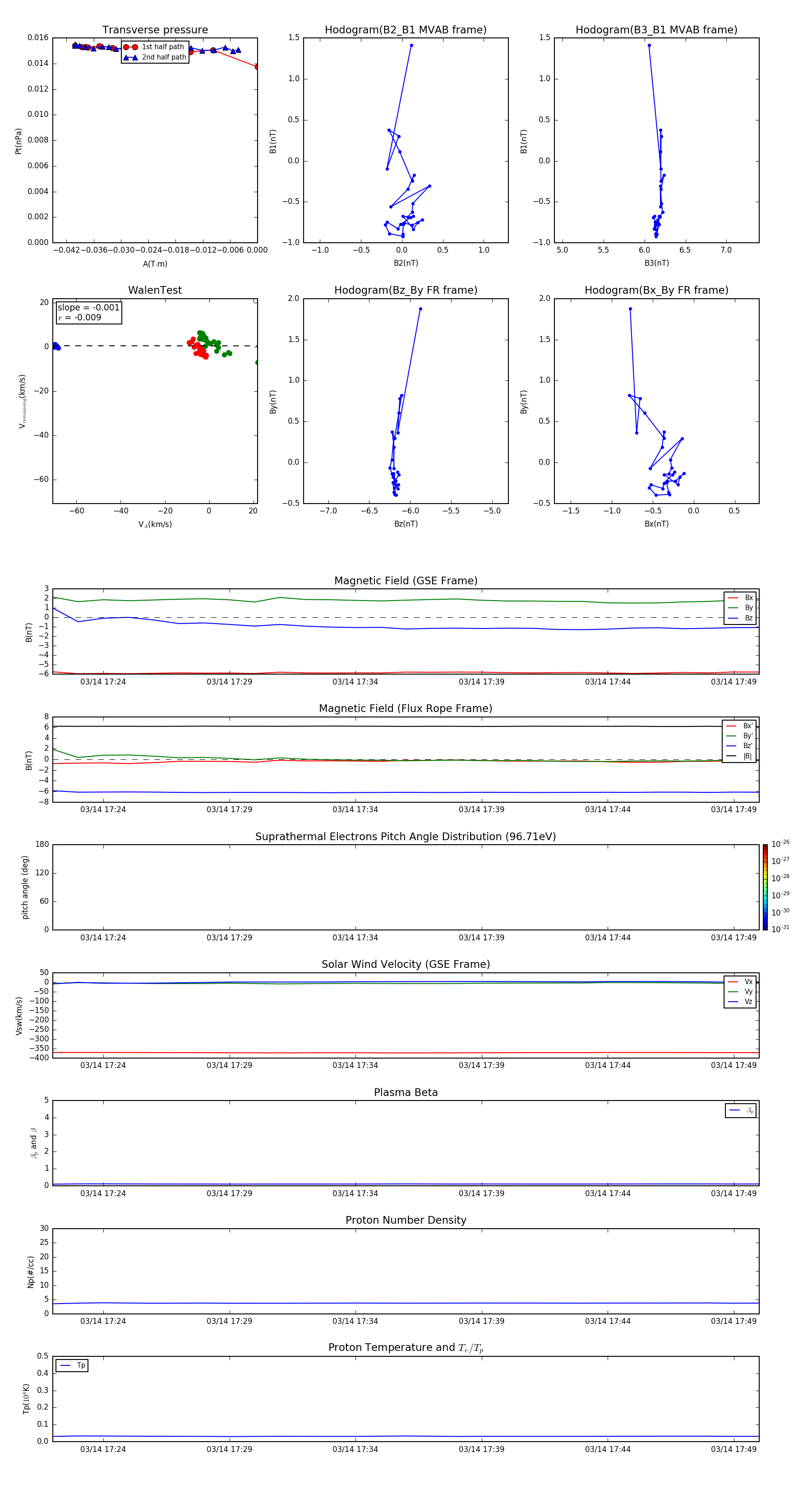Select the Tp legend entry in temperature panel
Image resolution: width=812 pixels, height=1489 pixels.
tap(72, 1366)
